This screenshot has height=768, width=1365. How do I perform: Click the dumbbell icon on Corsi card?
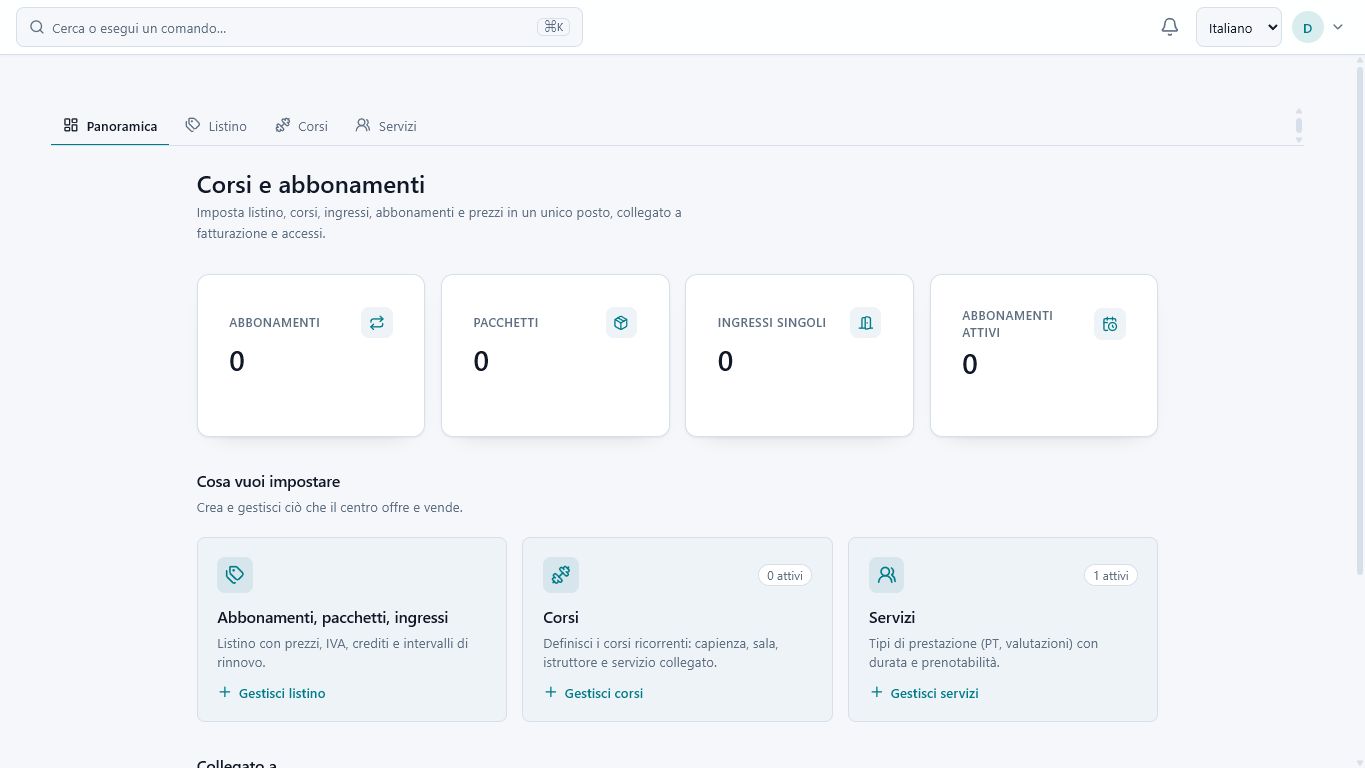click(x=561, y=575)
